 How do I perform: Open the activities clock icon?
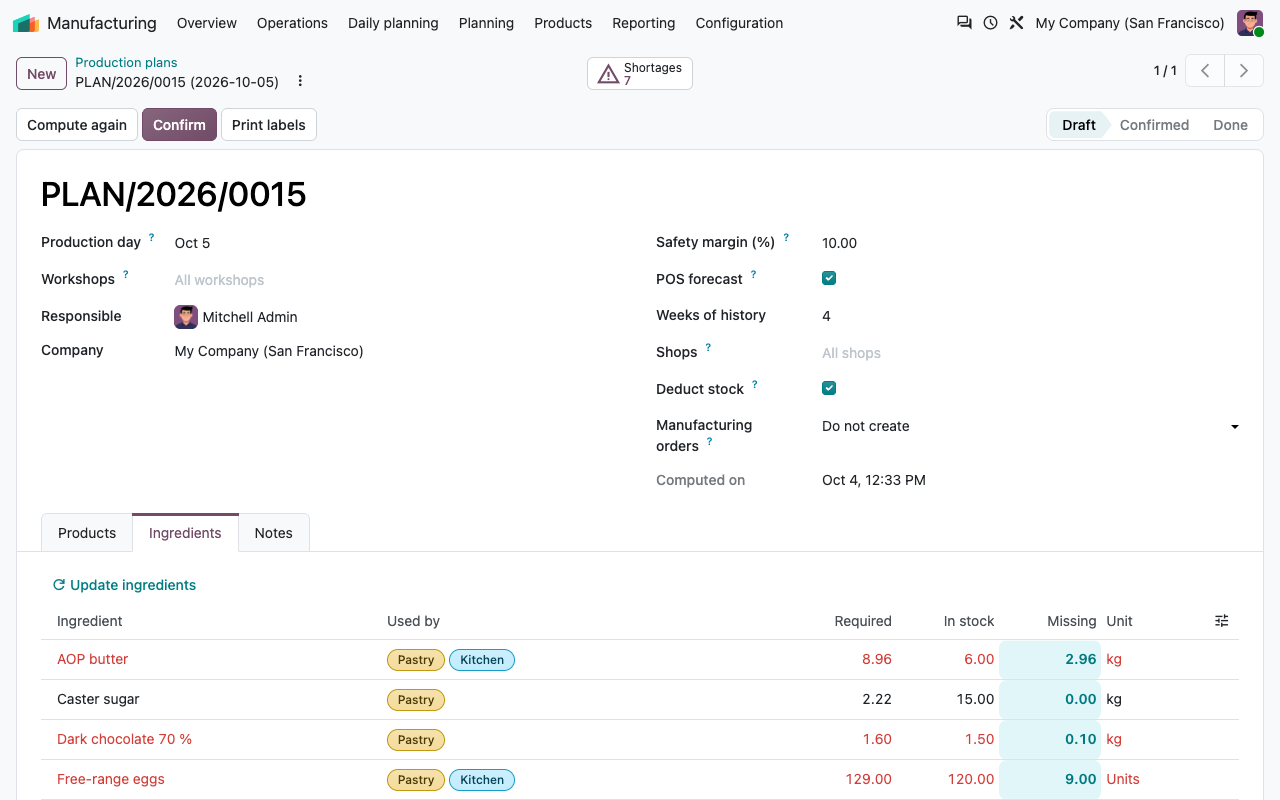click(990, 23)
